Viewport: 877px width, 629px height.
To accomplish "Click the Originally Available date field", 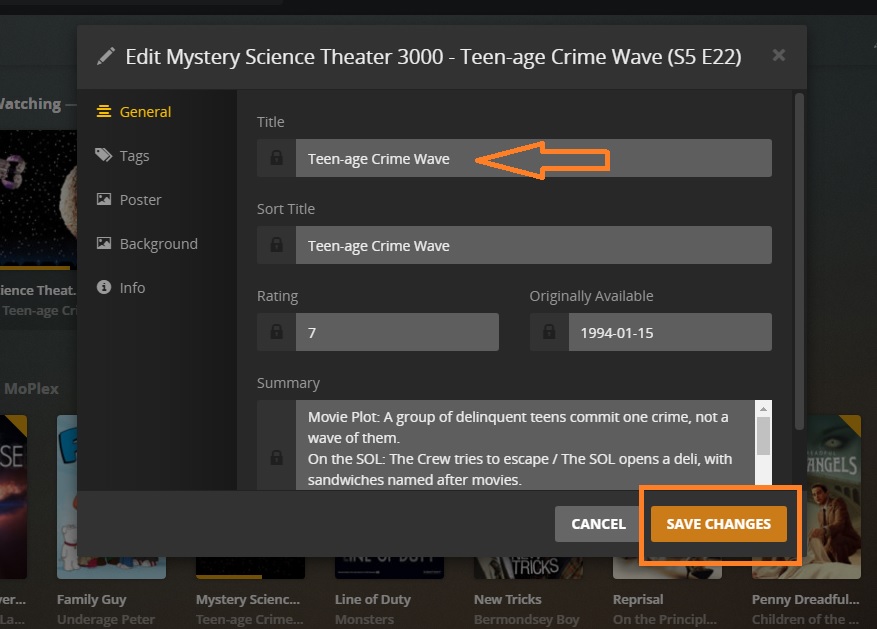I will pyautogui.click(x=670, y=332).
